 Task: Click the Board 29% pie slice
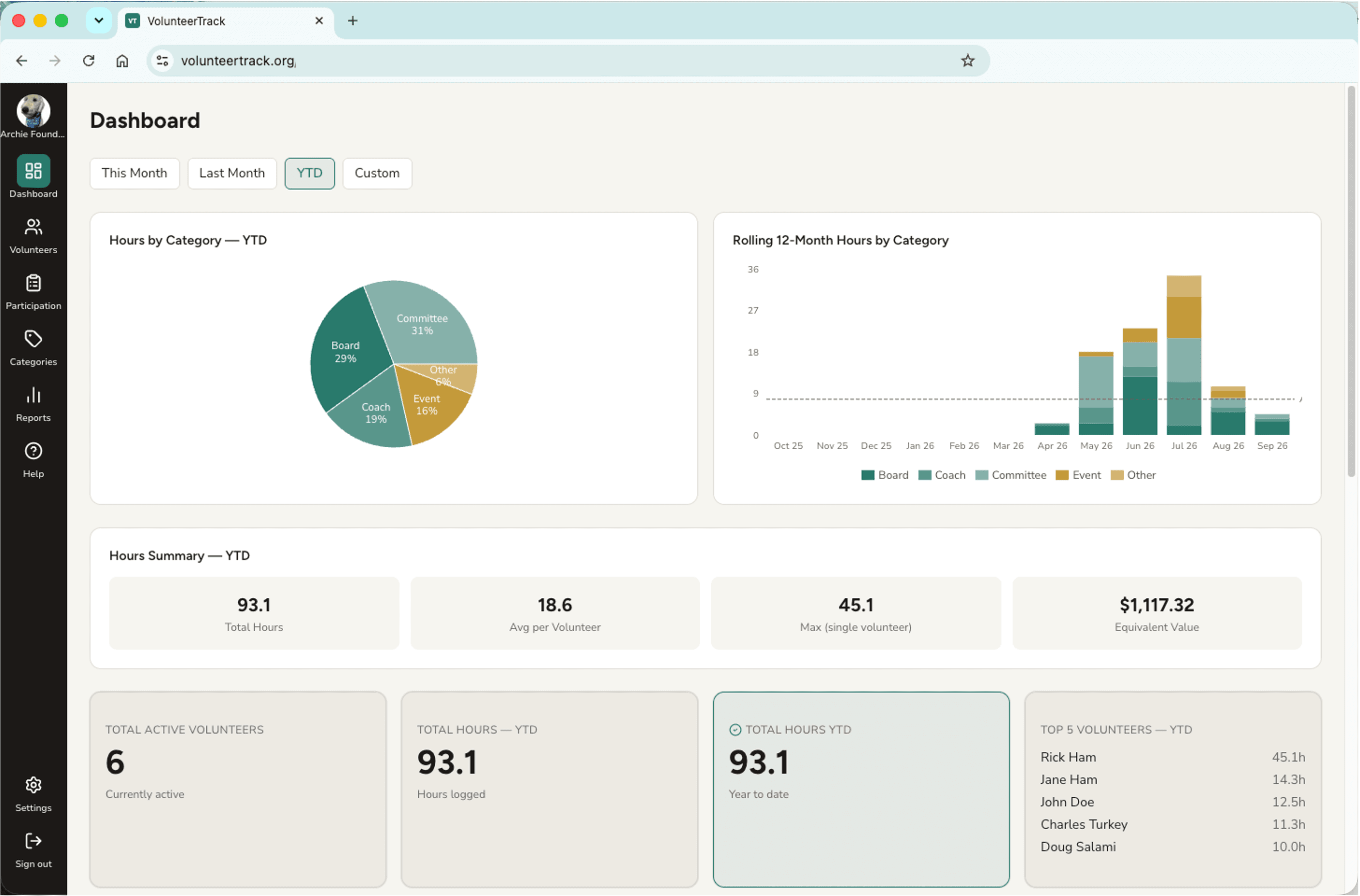tap(346, 351)
